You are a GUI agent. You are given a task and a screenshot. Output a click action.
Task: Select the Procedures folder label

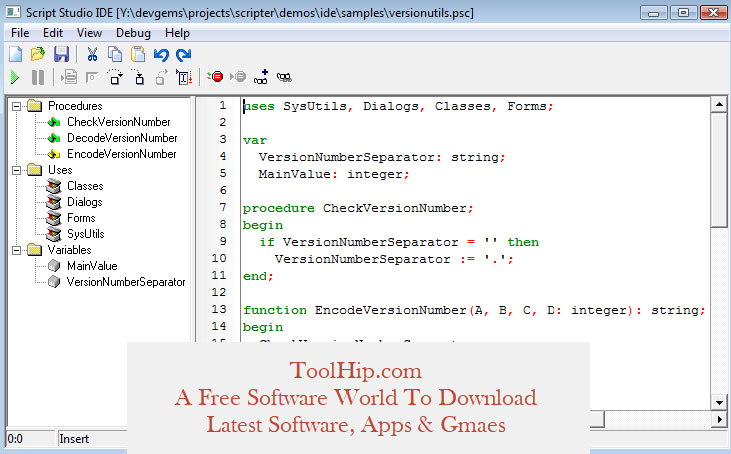(75, 106)
